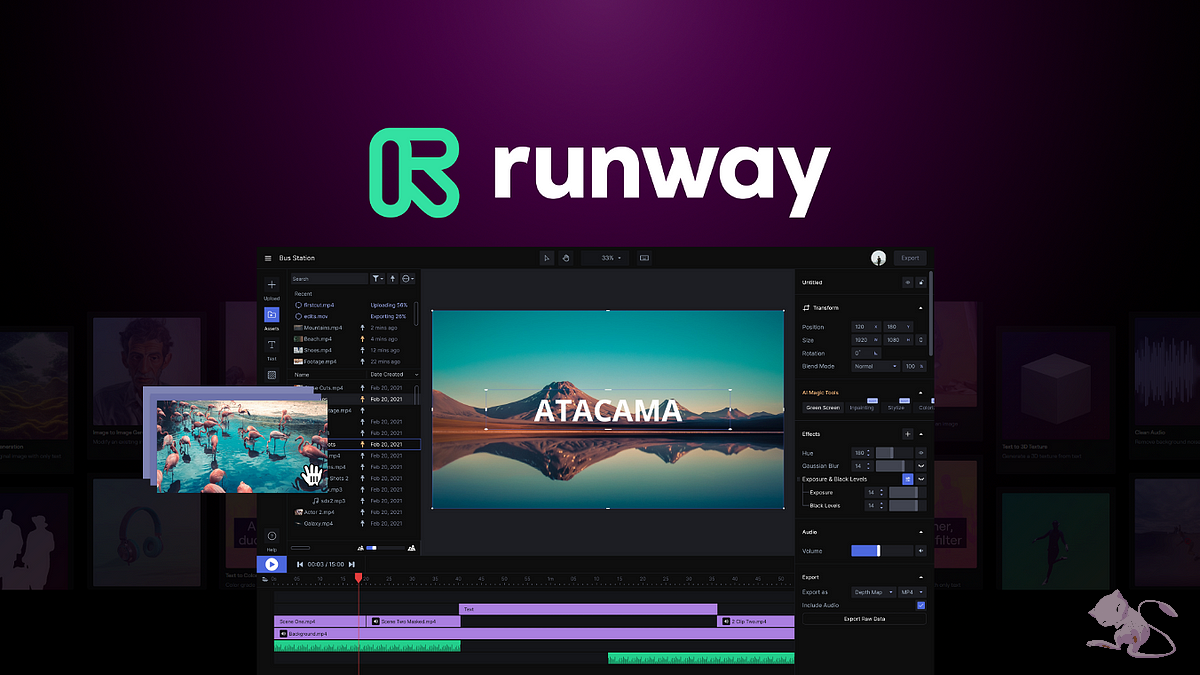The image size is (1200, 675).
Task: Open the MP4 format dropdown
Action: [912, 592]
